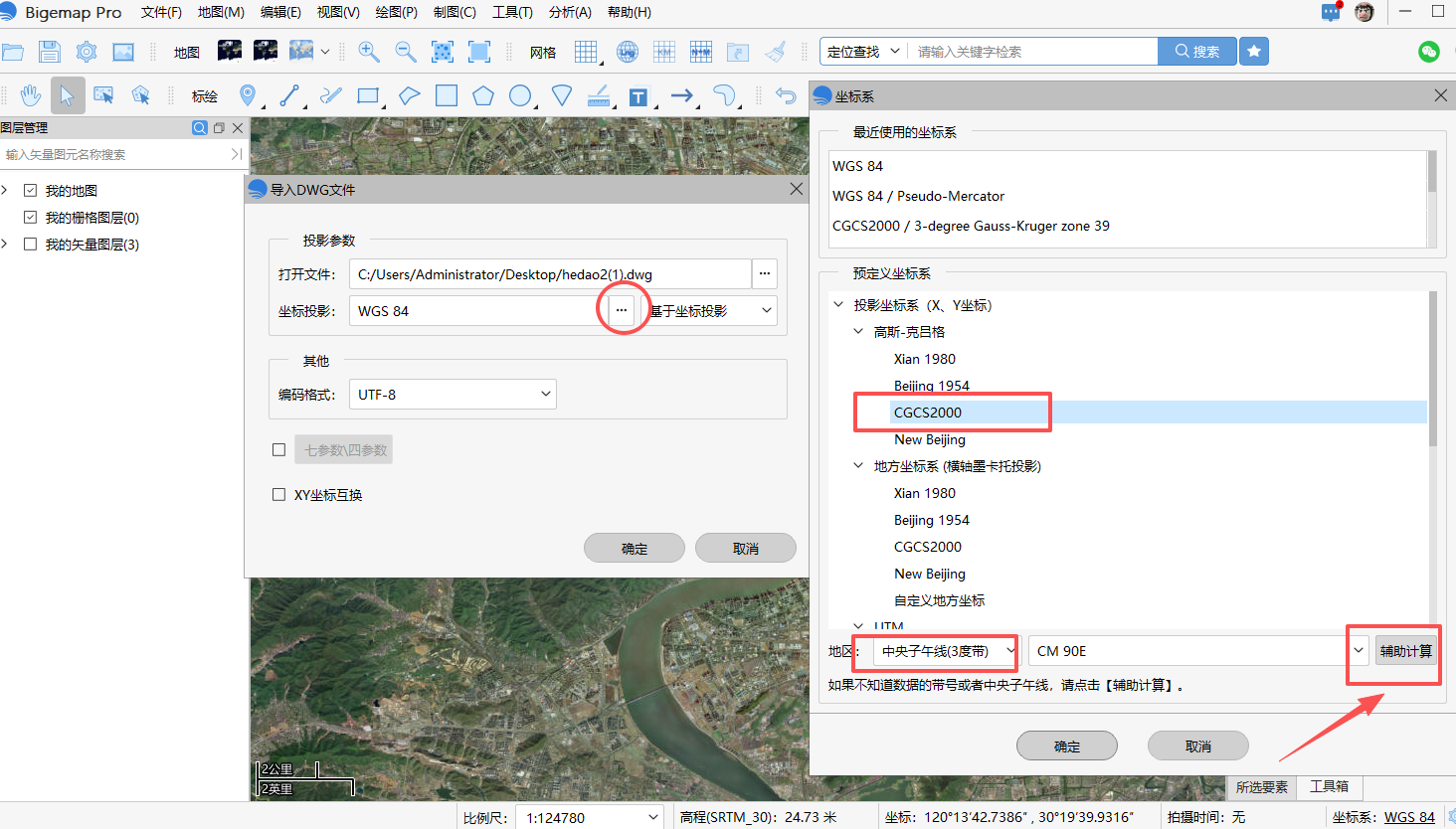
Task: Open the 工具(T) menu
Action: click(512, 12)
